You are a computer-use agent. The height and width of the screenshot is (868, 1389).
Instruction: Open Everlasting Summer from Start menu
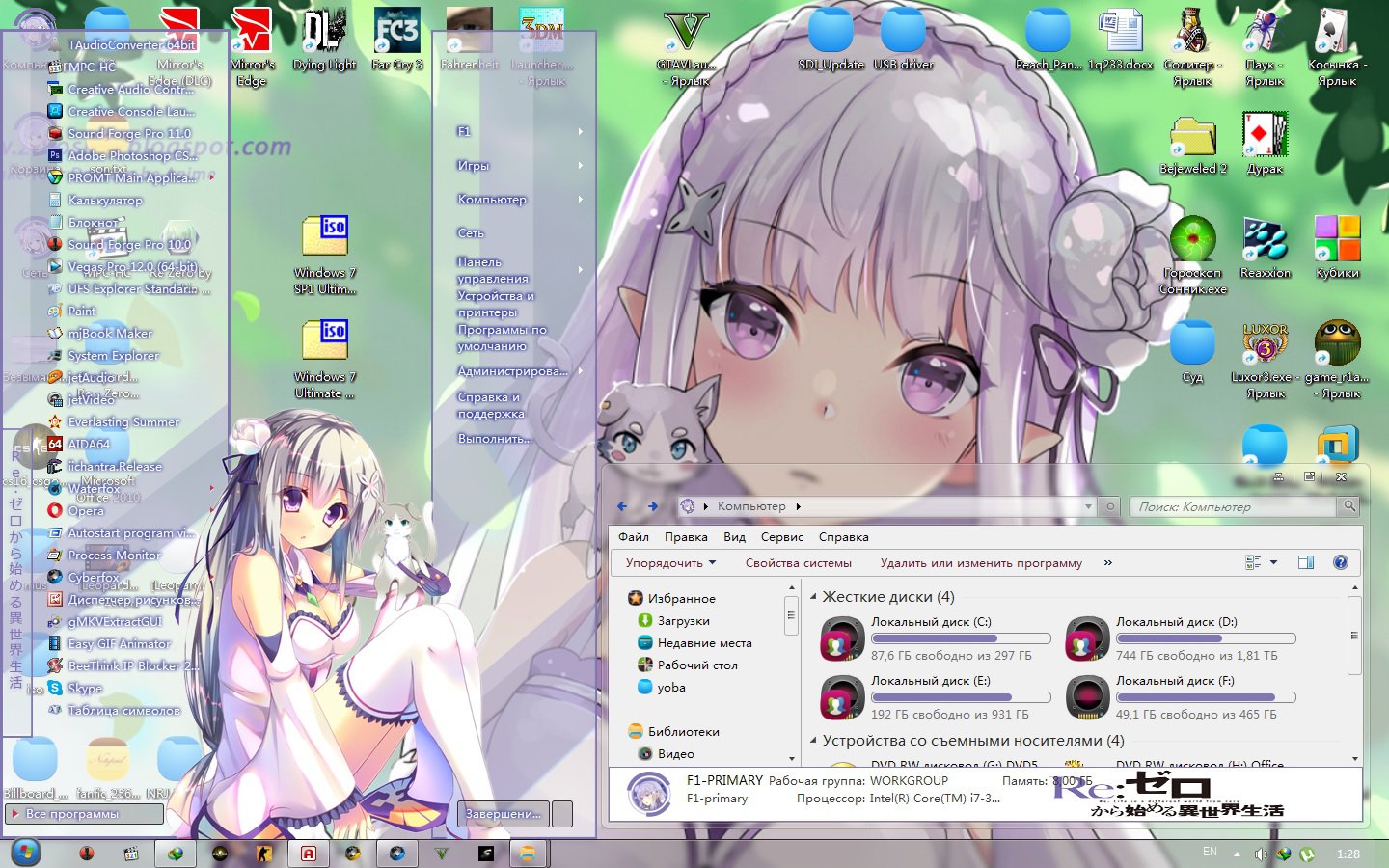coord(114,421)
